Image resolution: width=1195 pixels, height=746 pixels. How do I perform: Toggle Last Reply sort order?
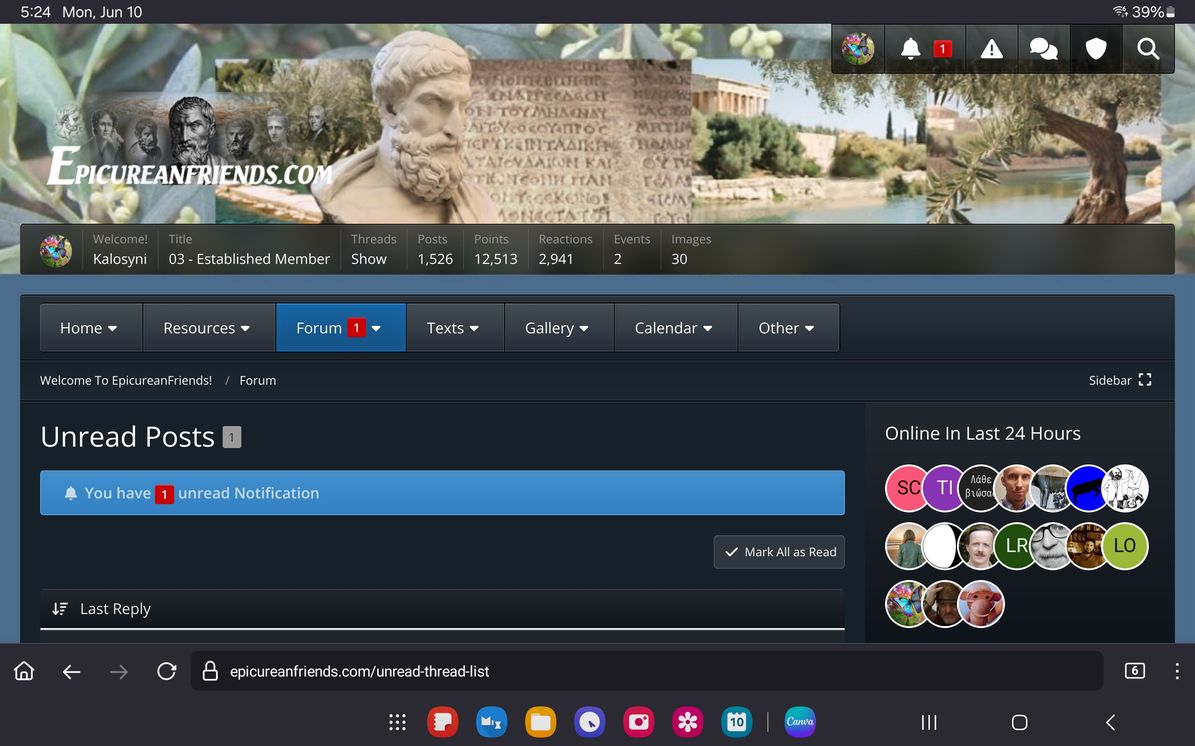[x=102, y=609]
